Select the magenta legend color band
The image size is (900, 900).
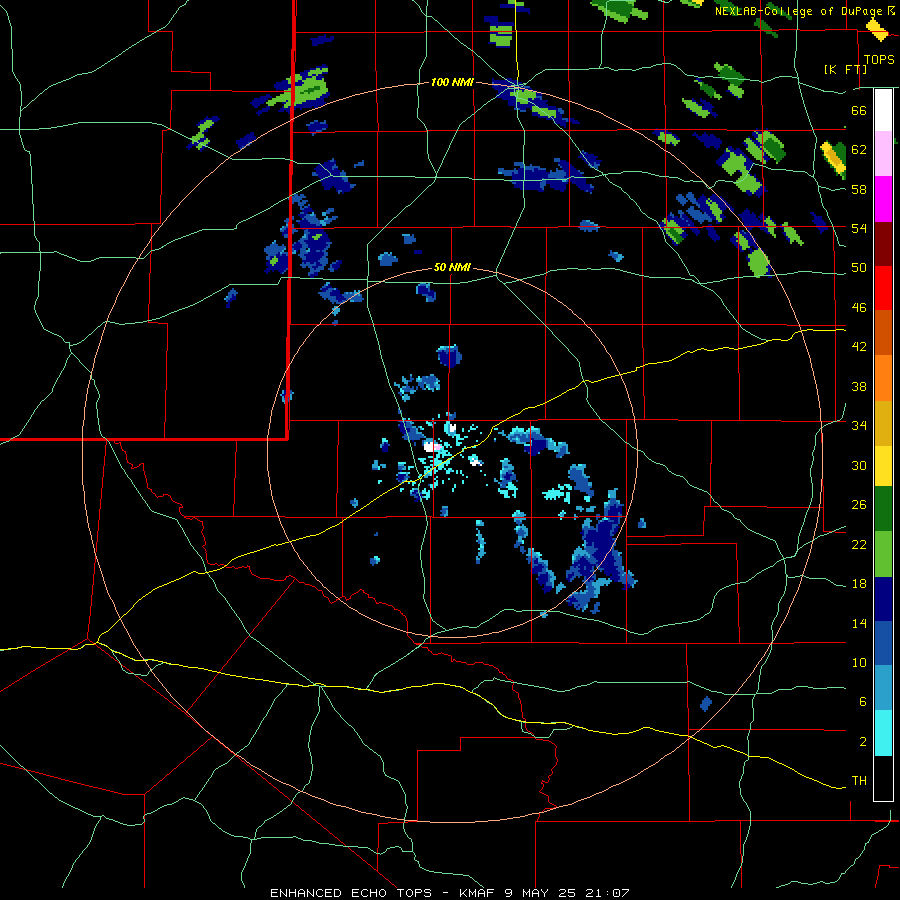click(883, 199)
